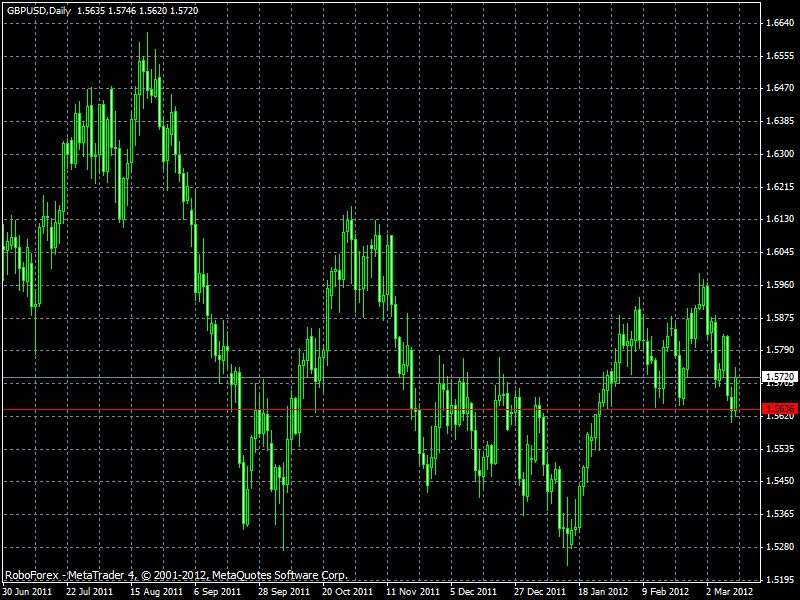
Task: Click the 1.6385 price axis label
Action: (x=780, y=121)
